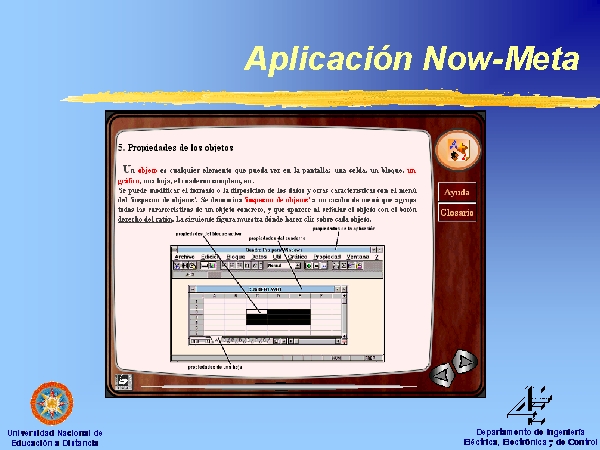Viewport: 600px width, 450px height.
Task: Follow the red 'objeto' link
Action: point(147,171)
